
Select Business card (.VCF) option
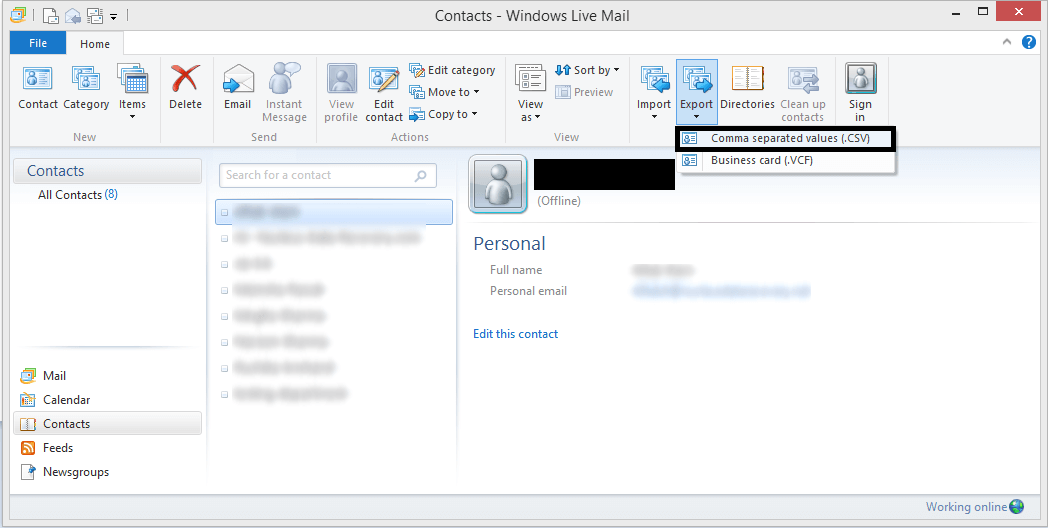coord(785,160)
